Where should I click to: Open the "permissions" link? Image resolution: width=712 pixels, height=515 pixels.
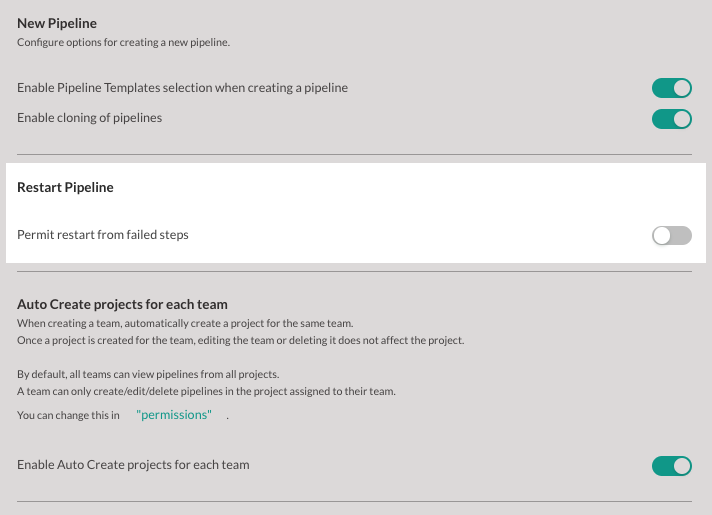(x=174, y=415)
